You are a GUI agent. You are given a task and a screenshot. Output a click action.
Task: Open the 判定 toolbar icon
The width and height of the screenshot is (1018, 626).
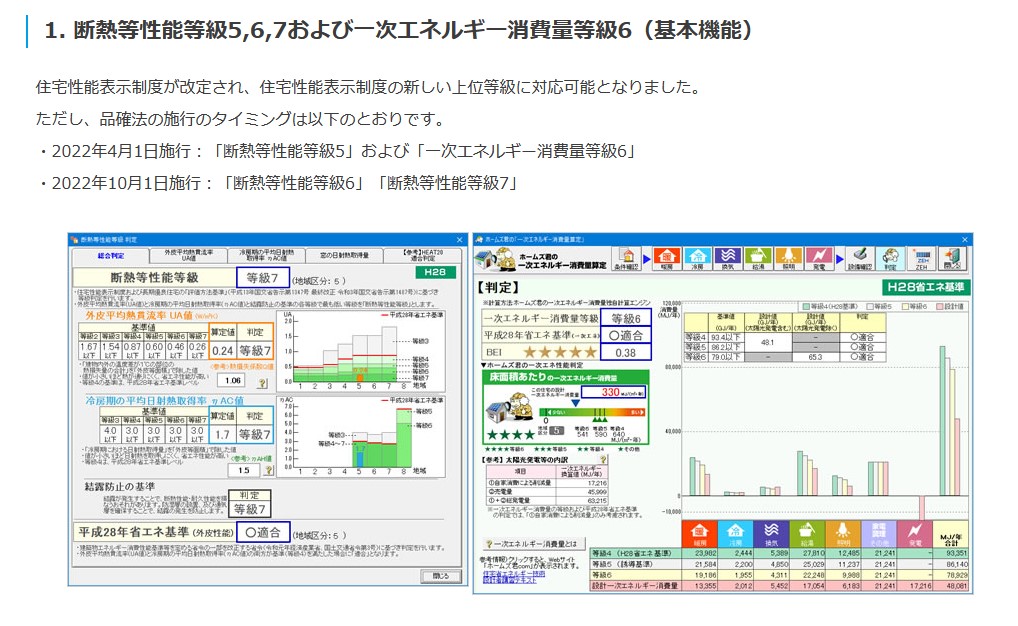pos(891,258)
